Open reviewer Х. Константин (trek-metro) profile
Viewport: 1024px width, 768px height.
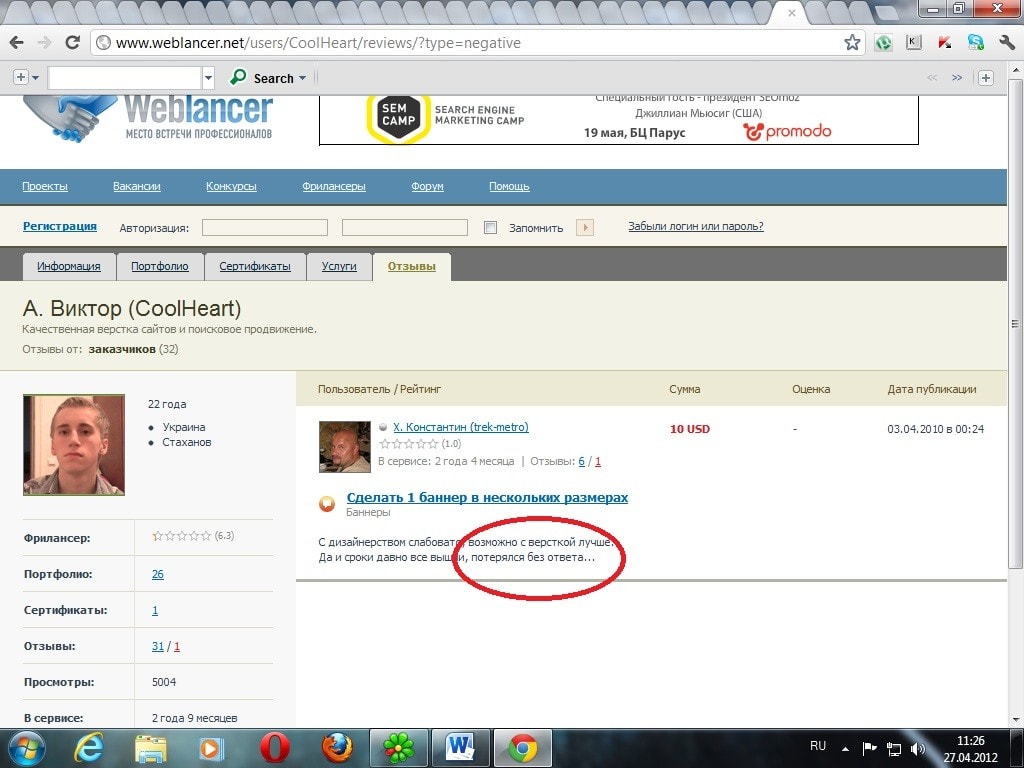point(461,427)
